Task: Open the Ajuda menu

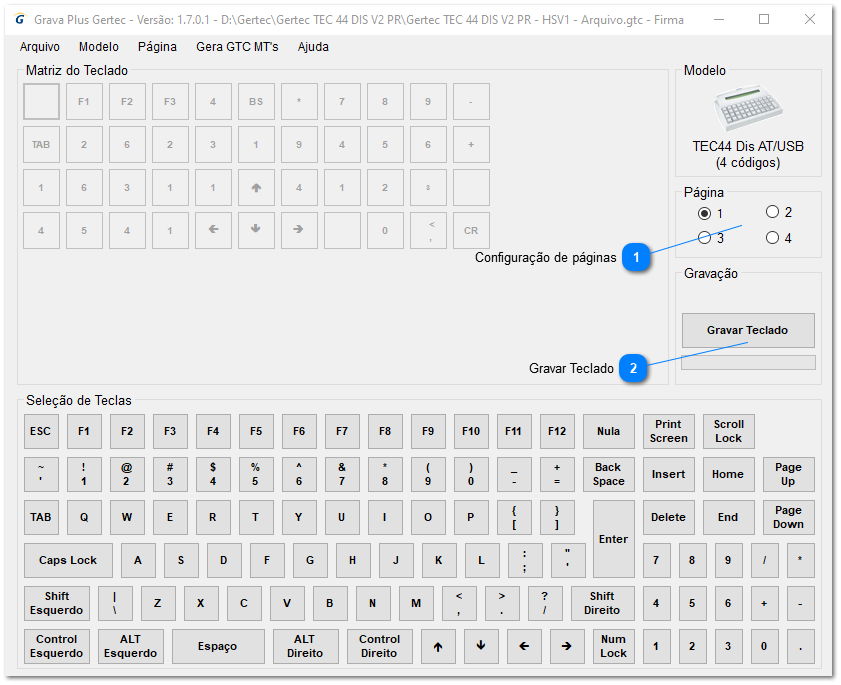Action: (313, 47)
